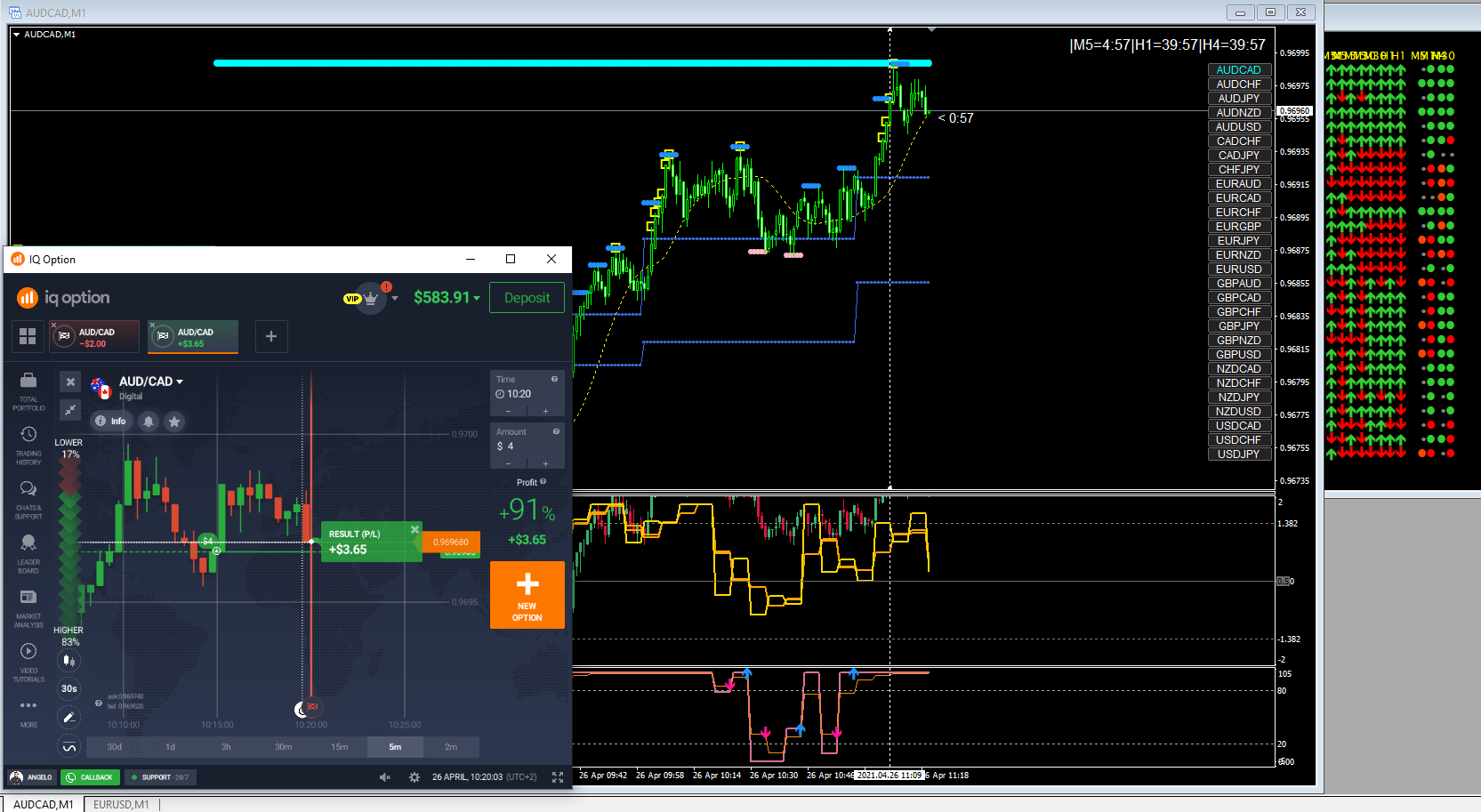Viewport: 1481px width, 812px height.
Task: Switch chart to EURUSD symbol button
Action: (x=1238, y=269)
